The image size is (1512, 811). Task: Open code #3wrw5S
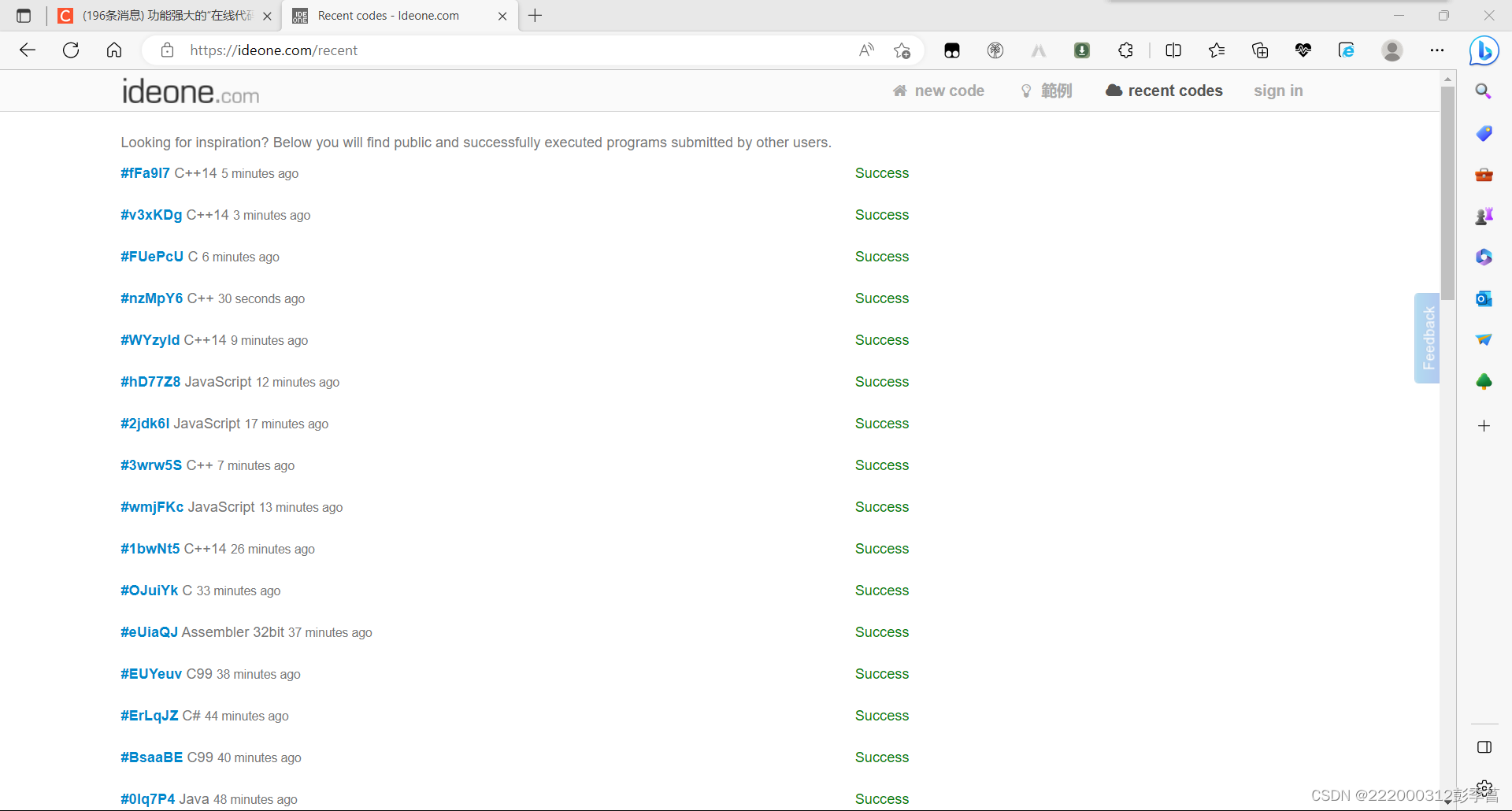(x=151, y=465)
